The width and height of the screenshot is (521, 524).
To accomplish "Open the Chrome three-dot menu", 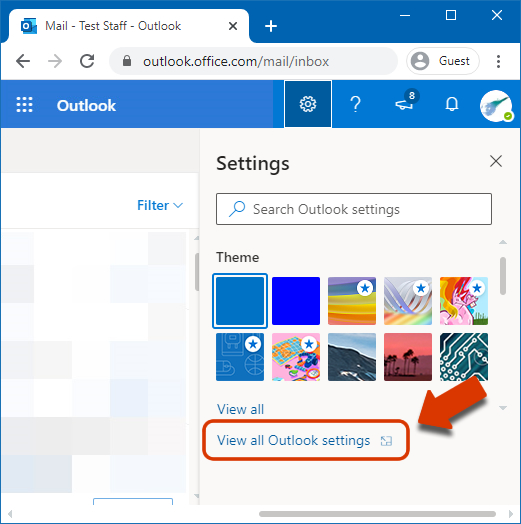I will pos(498,61).
